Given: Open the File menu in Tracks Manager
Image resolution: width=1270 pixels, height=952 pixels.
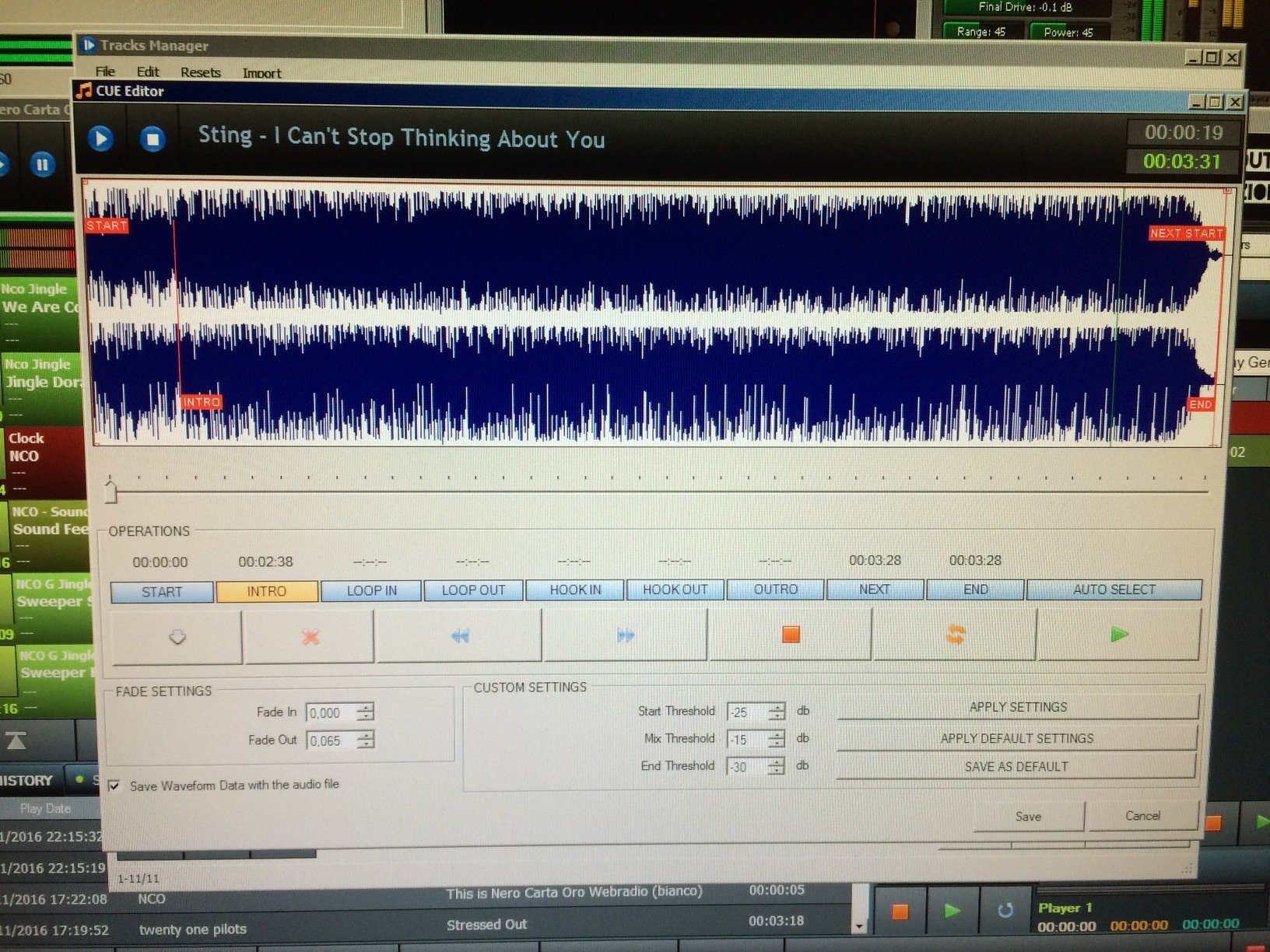Looking at the screenshot, I should 104,72.
